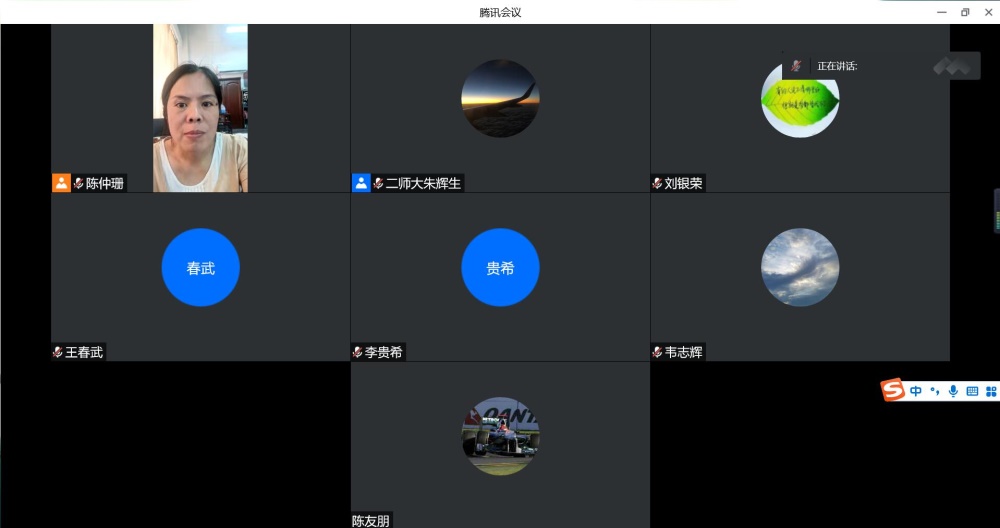Click the Sogou input method S logo
1000x528 pixels.
(x=893, y=390)
